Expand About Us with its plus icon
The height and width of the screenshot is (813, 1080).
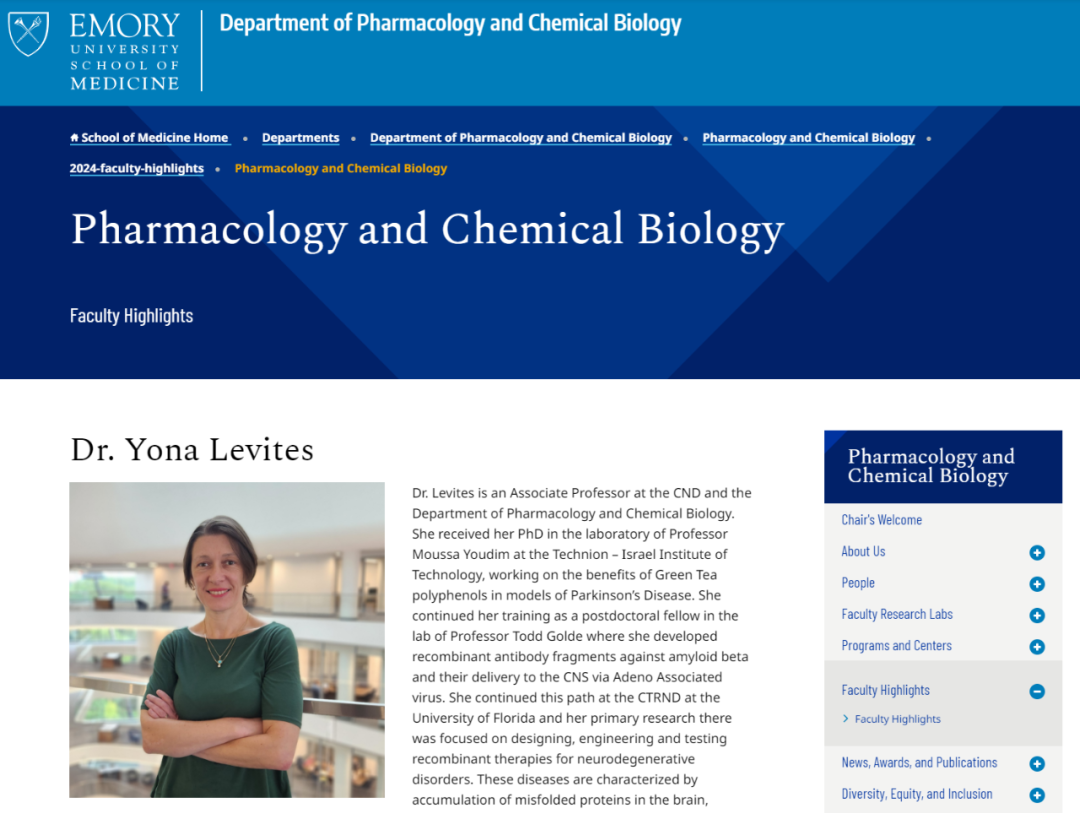pyautogui.click(x=1037, y=553)
